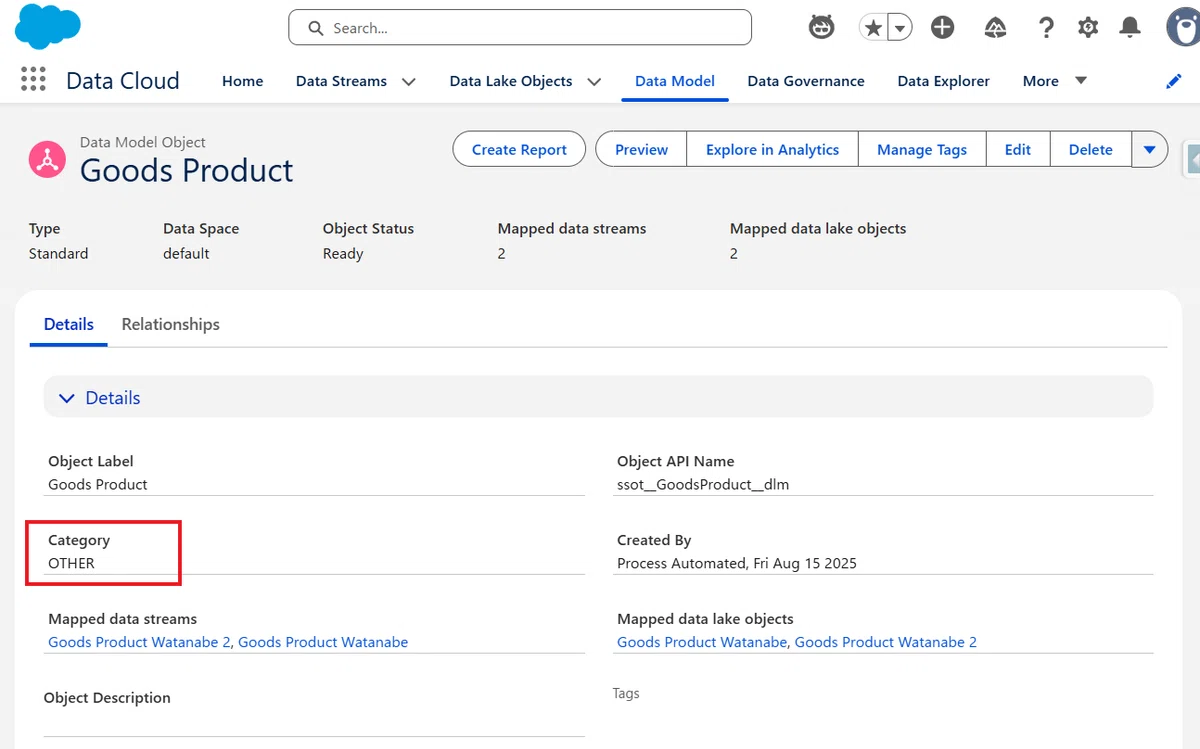Click the Data Space default value
1200x749 pixels.
click(x=186, y=253)
